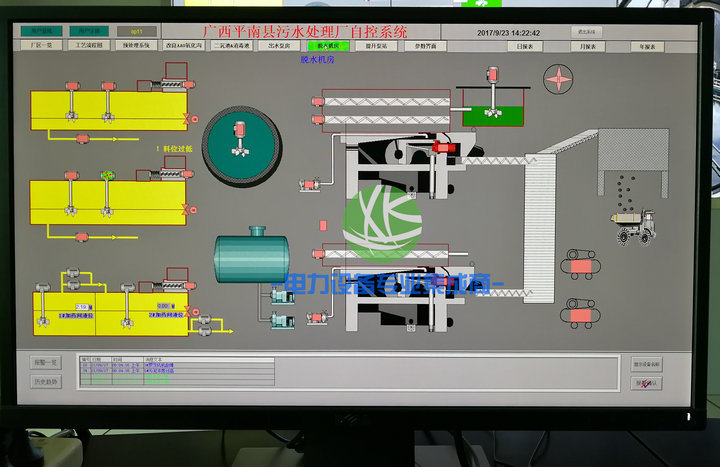This screenshot has height=467, width=720.
Task: Select the teal horizontal storage tank
Action: [251, 256]
